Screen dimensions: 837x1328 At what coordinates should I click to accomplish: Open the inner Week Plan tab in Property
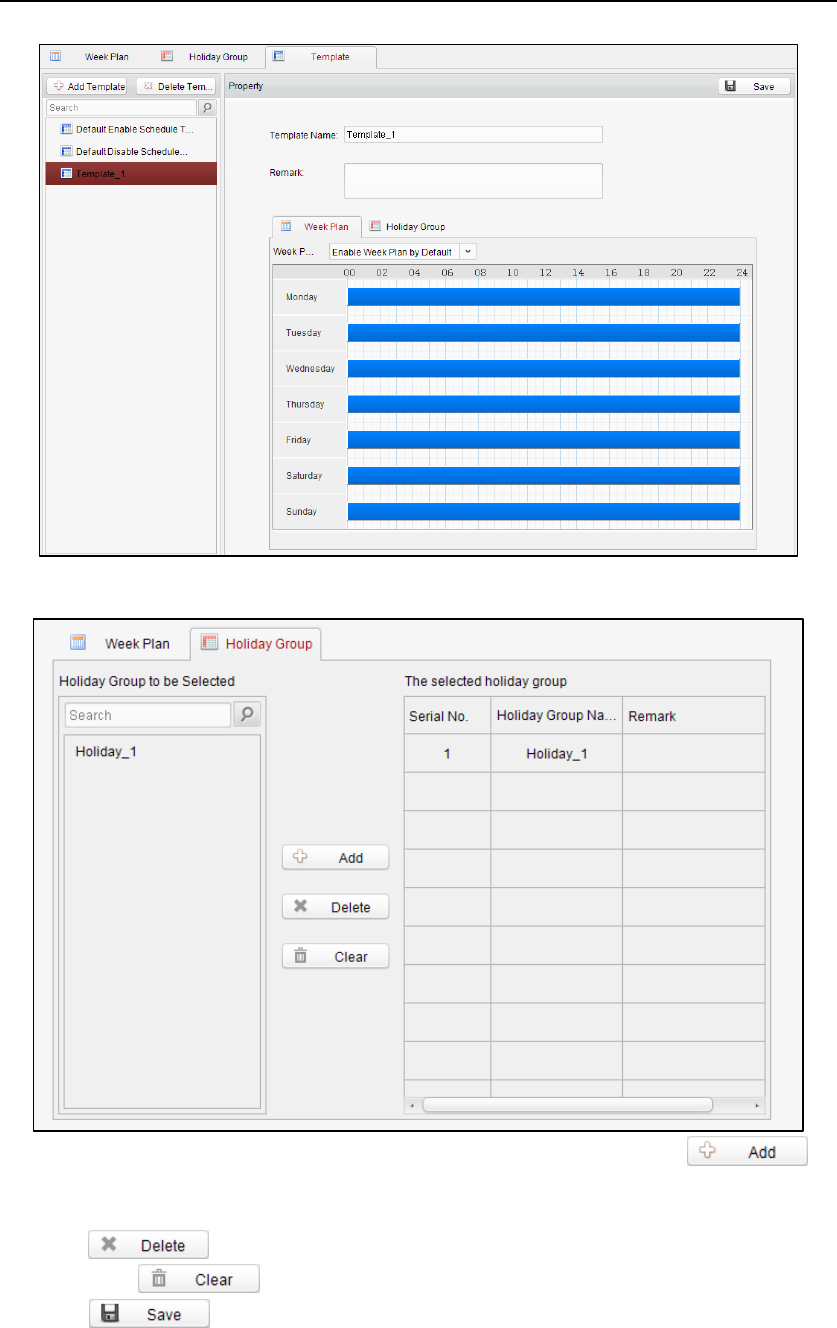pyautogui.click(x=317, y=227)
